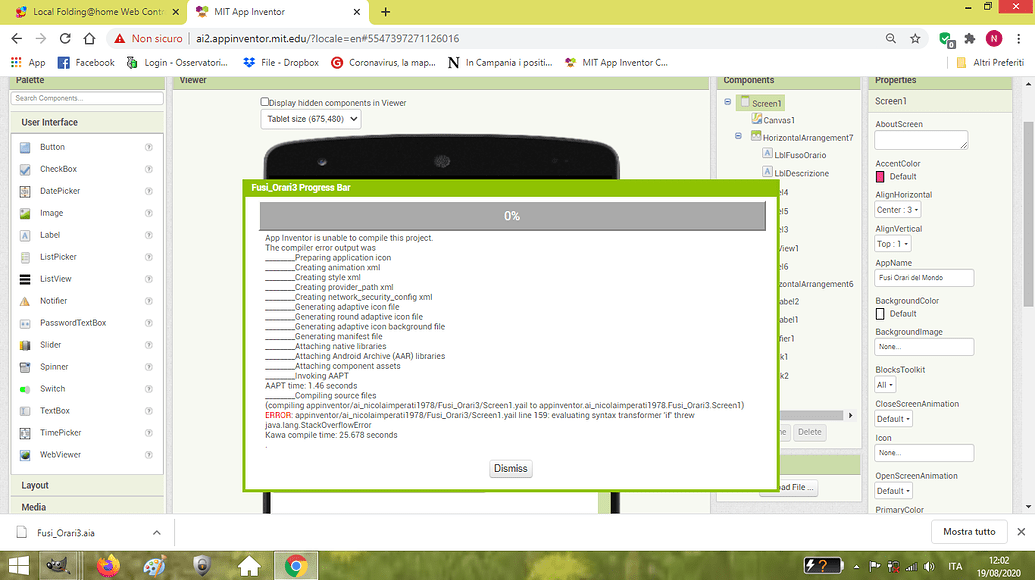The height and width of the screenshot is (580, 1035).
Task: Click the BackgroundImage None field
Action: tap(924, 346)
